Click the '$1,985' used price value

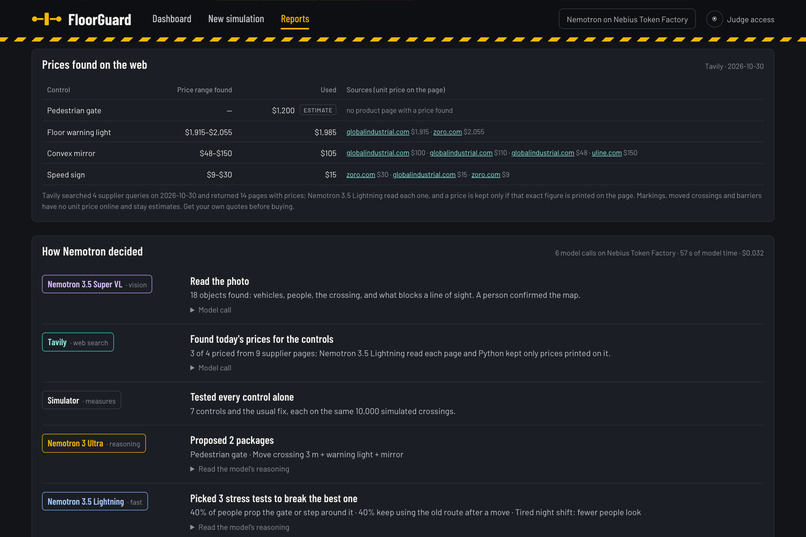click(325, 132)
